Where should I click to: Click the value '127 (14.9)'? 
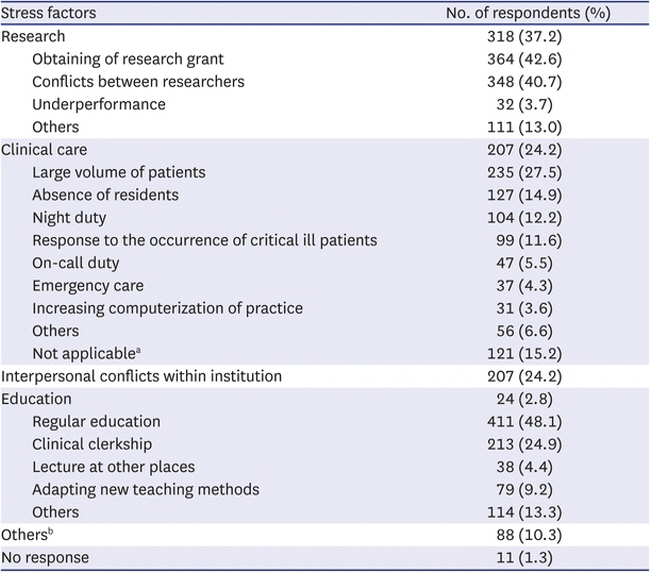(x=524, y=195)
